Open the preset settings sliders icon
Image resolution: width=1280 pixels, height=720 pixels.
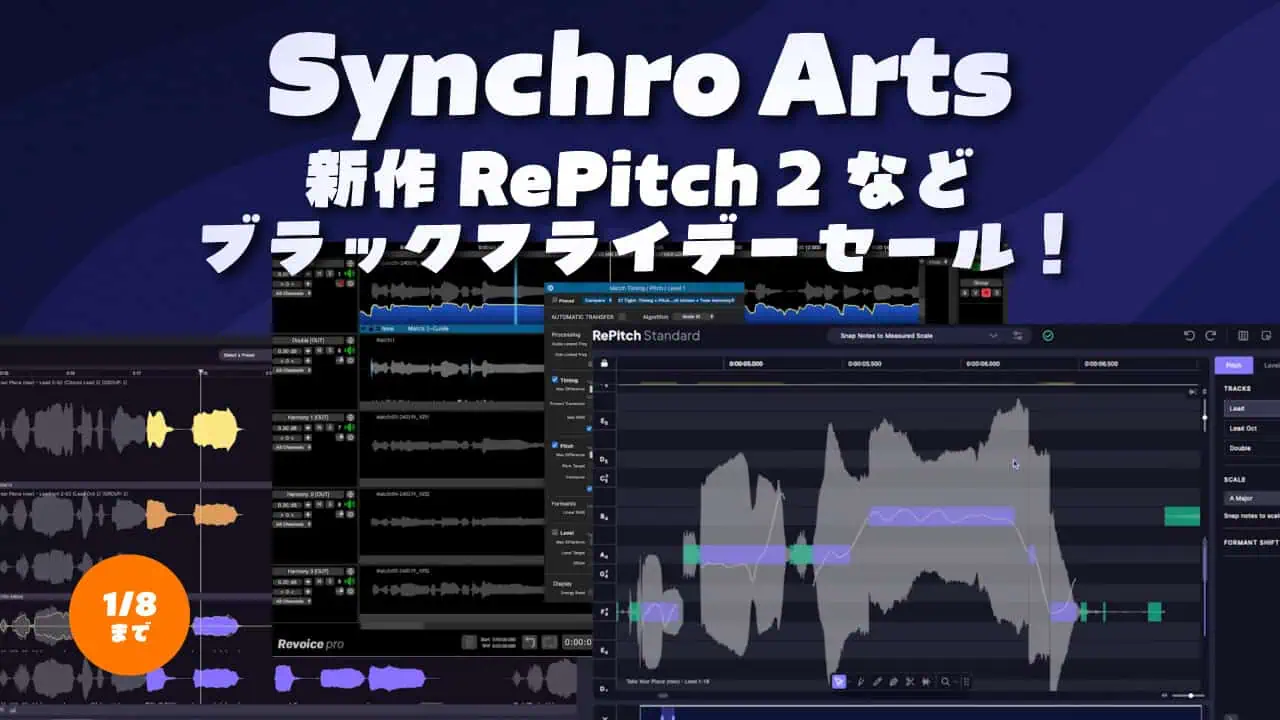(x=1018, y=336)
